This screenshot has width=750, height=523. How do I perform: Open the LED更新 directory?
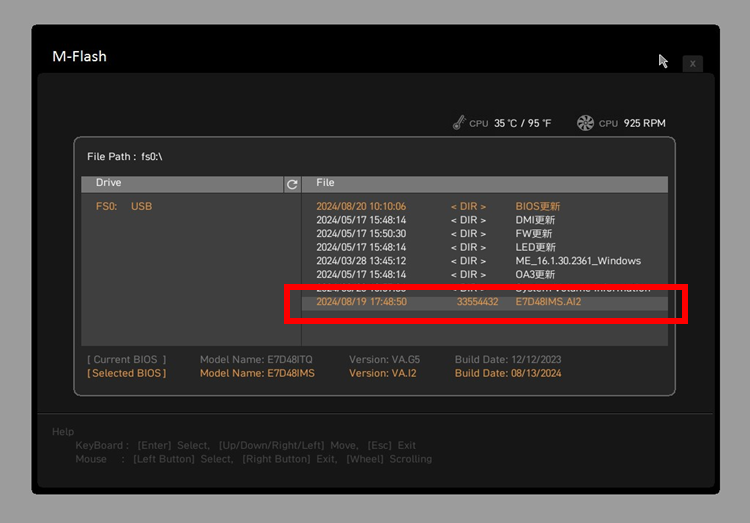tap(535, 247)
